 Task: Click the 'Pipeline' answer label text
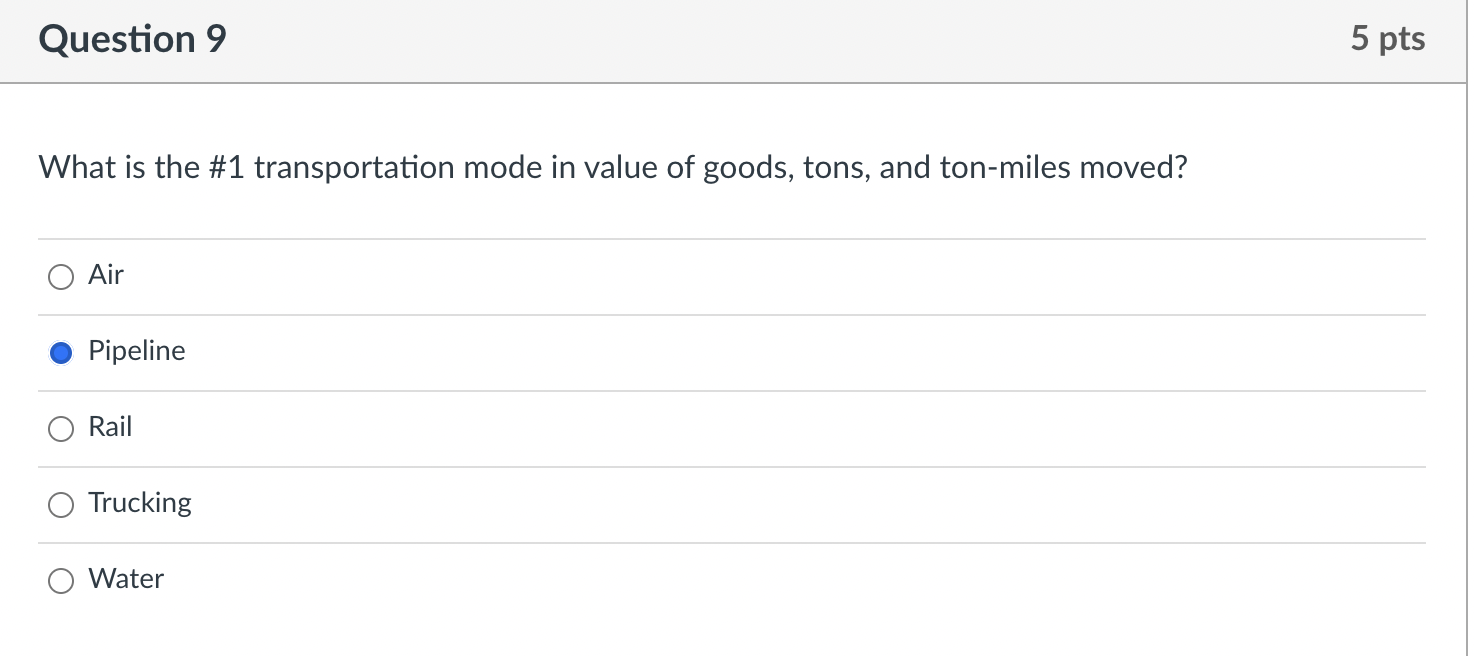click(137, 351)
